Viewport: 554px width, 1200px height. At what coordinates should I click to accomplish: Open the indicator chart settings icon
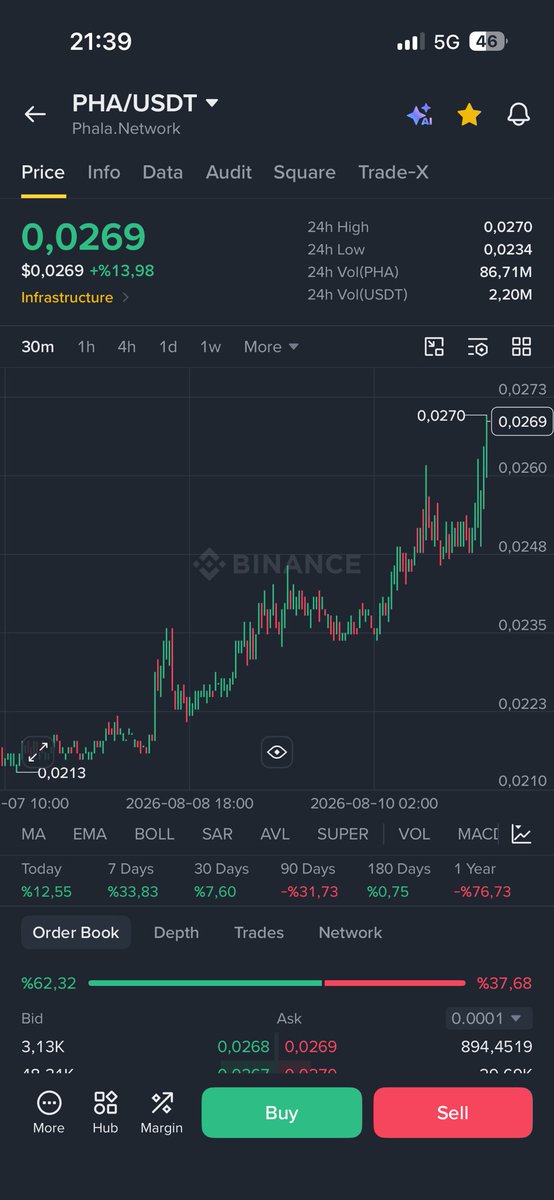coord(521,834)
